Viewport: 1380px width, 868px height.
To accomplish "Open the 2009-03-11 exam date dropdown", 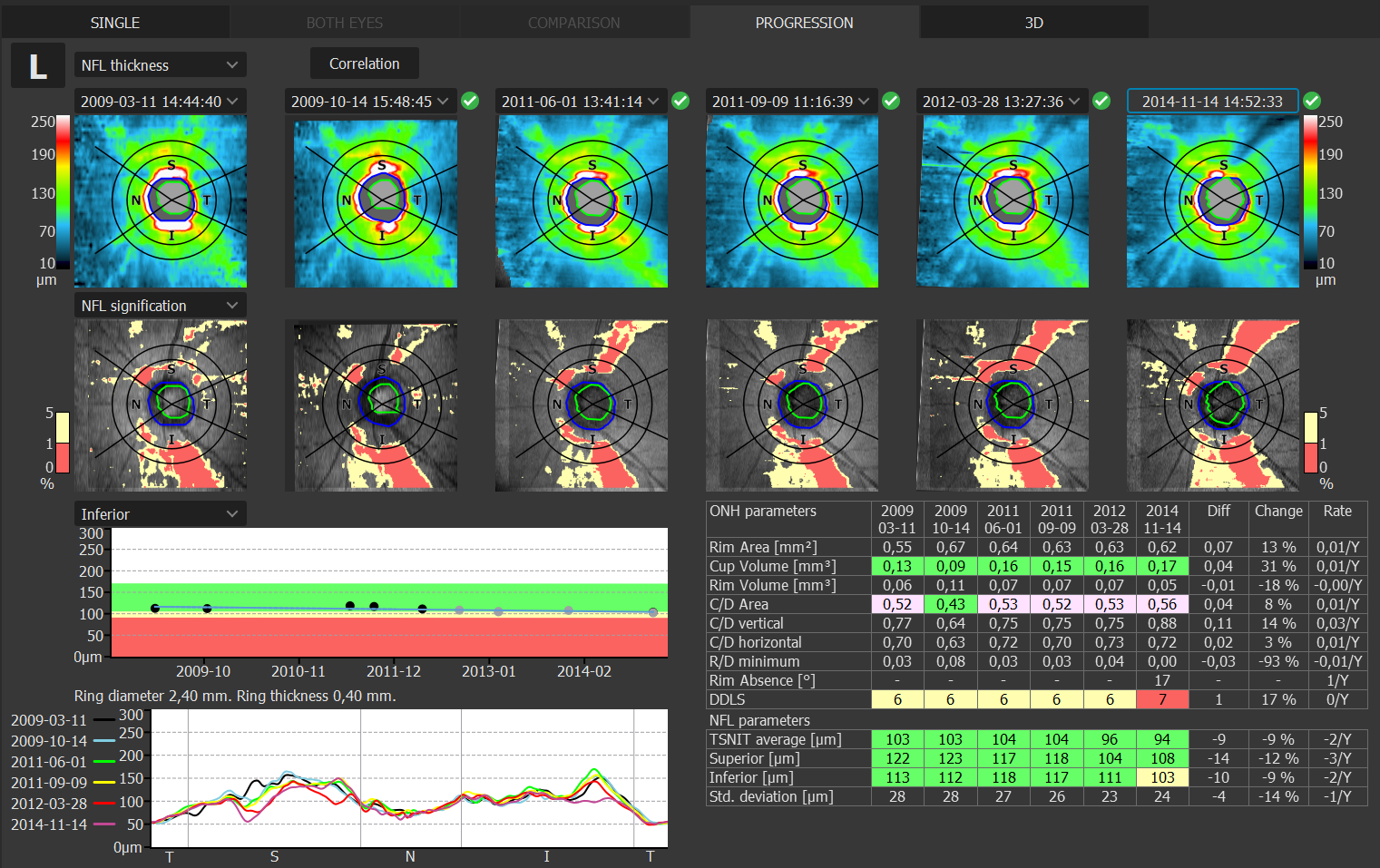I will [161, 102].
